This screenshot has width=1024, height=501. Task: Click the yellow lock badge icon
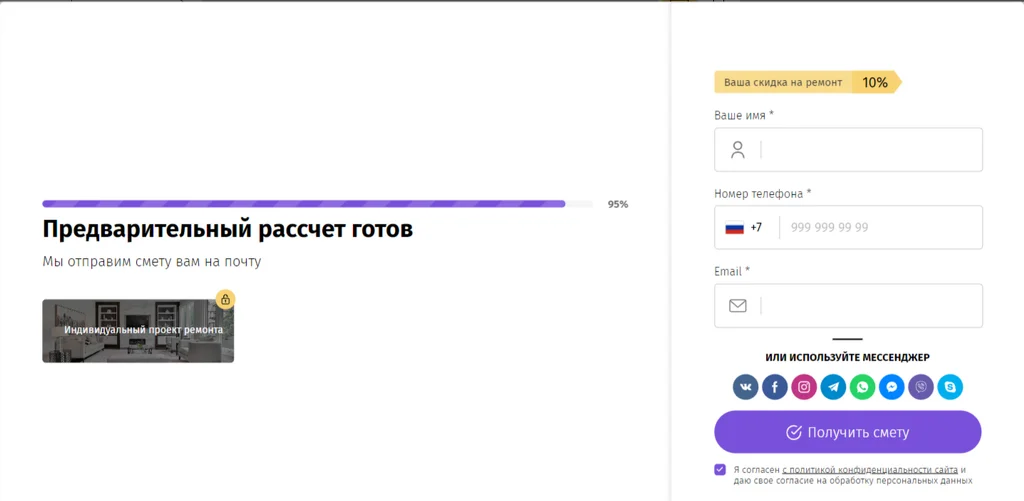coord(225,299)
